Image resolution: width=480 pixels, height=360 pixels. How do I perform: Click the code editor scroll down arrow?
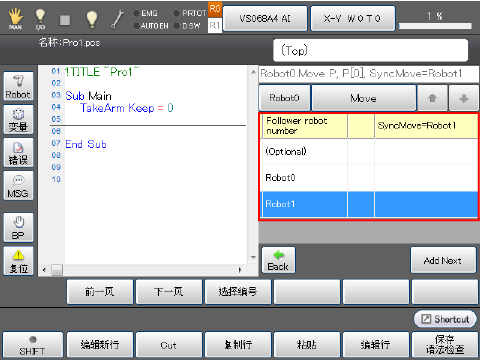tap(253, 257)
